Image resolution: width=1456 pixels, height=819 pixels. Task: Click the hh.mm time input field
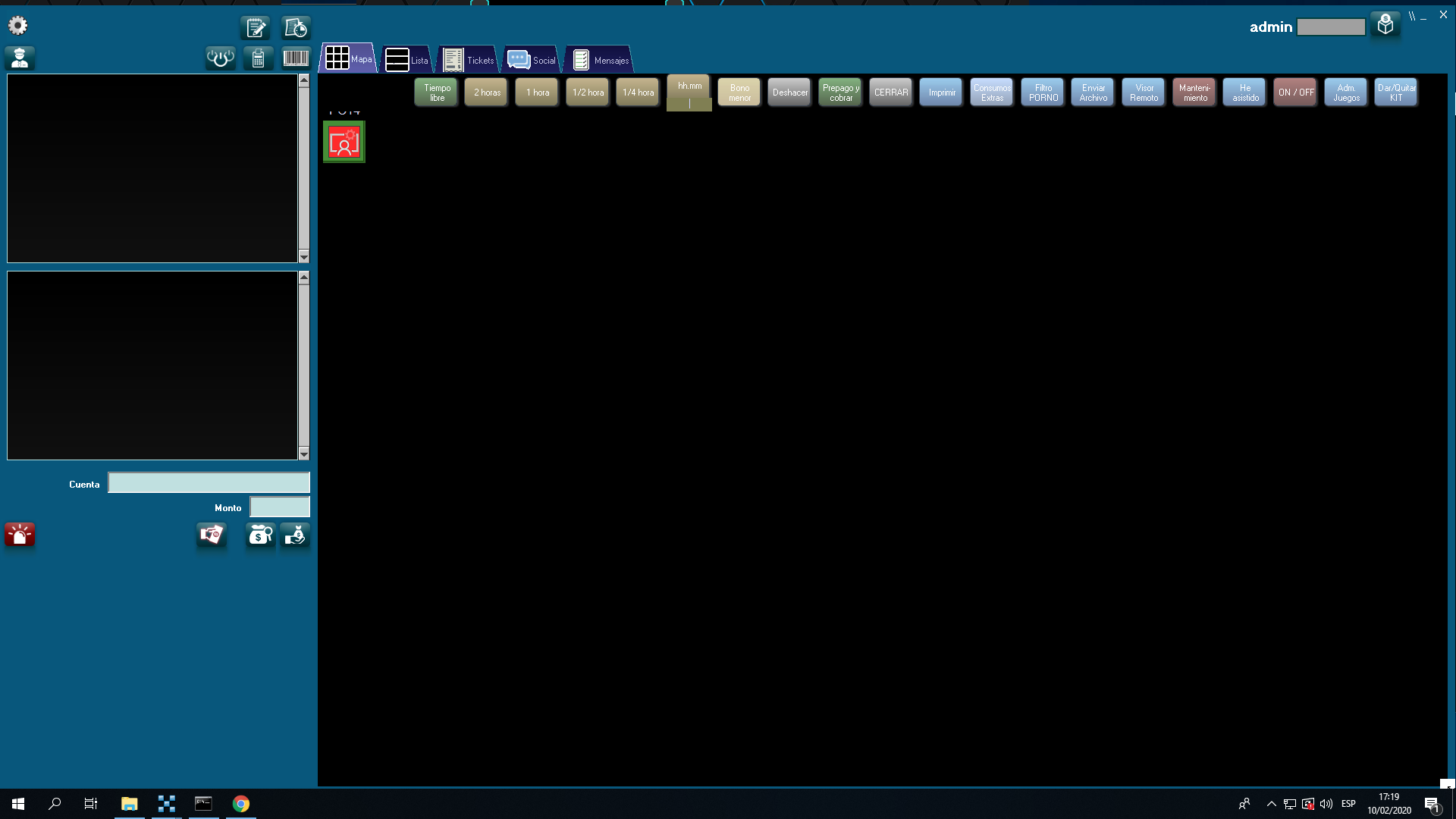(x=689, y=104)
